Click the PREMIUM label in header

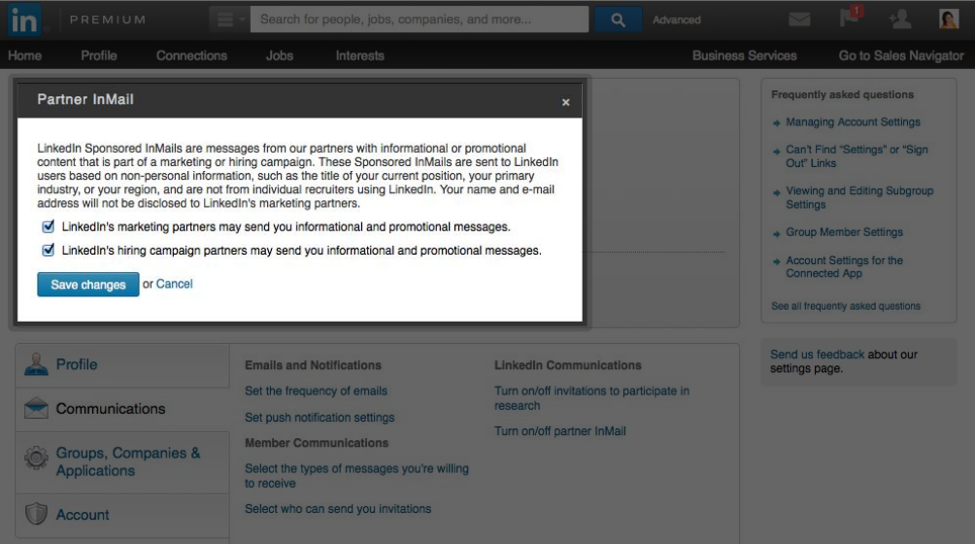pos(108,20)
